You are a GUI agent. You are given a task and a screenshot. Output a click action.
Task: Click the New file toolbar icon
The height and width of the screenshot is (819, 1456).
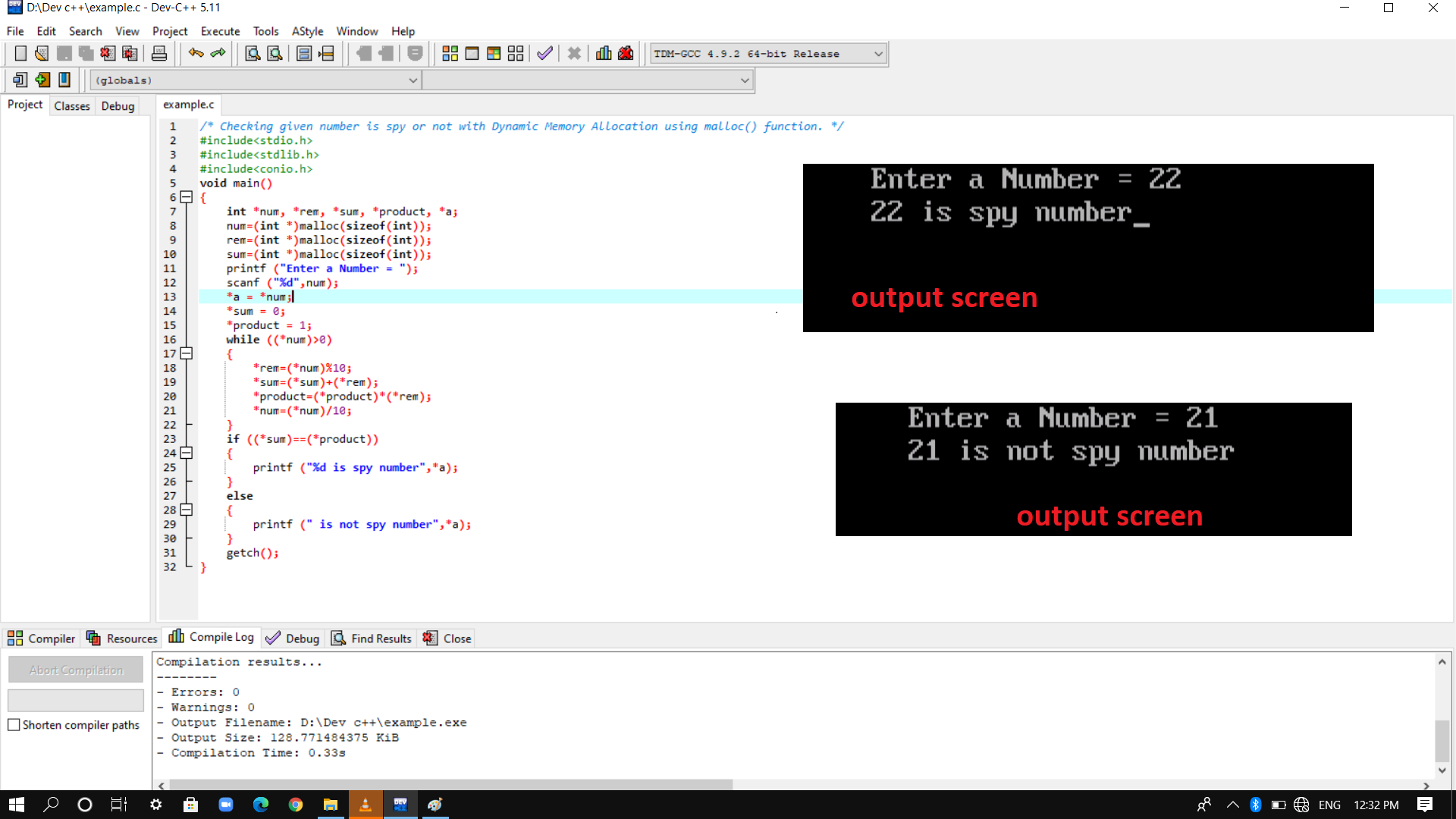(x=20, y=54)
